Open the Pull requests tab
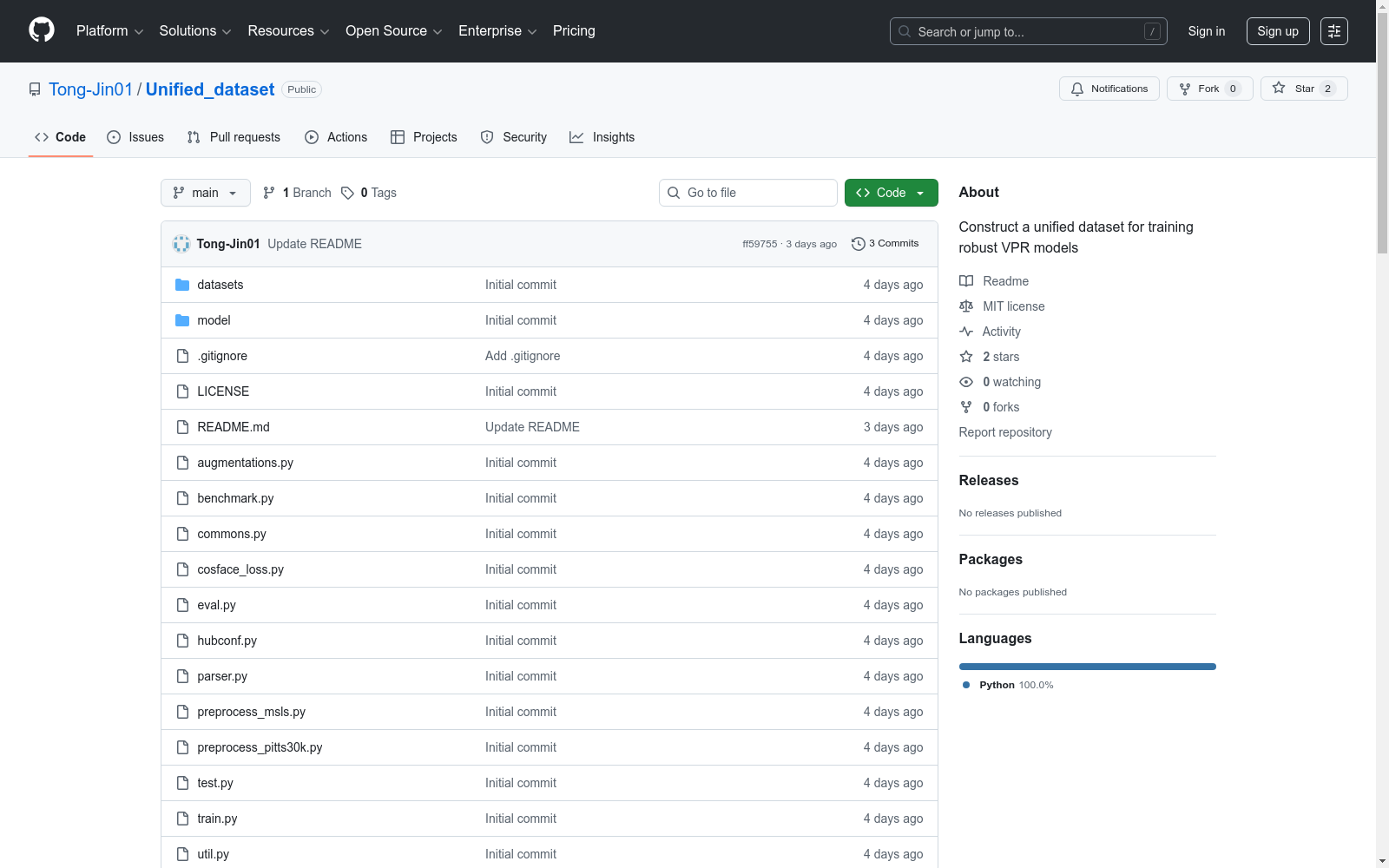This screenshot has width=1389, height=868. point(234,137)
